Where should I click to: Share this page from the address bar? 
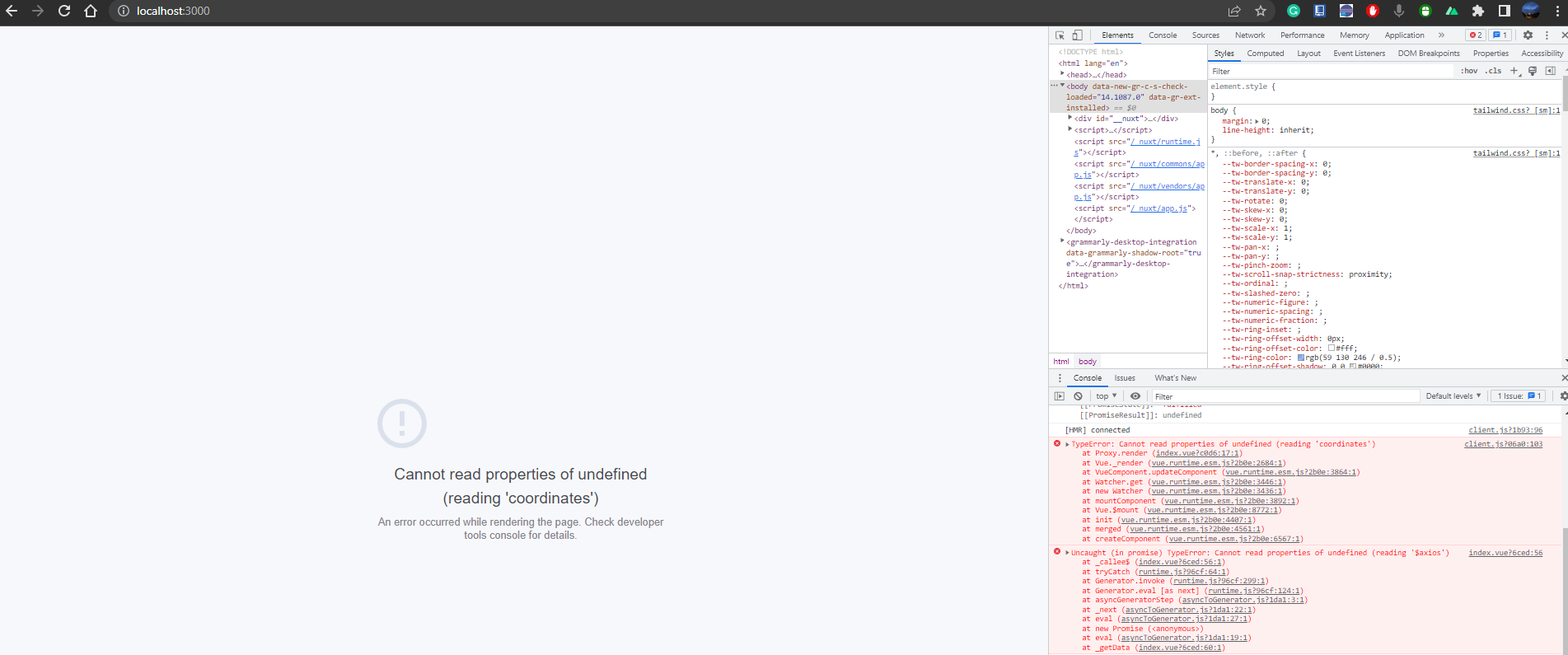pos(1234,11)
